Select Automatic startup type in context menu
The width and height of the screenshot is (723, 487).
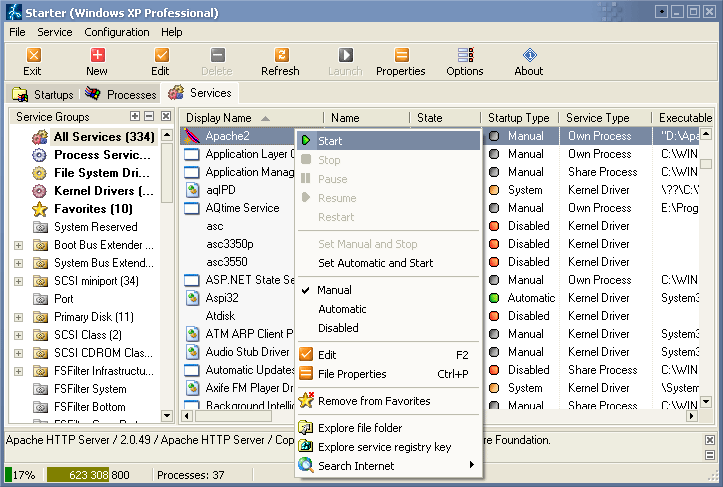click(342, 309)
